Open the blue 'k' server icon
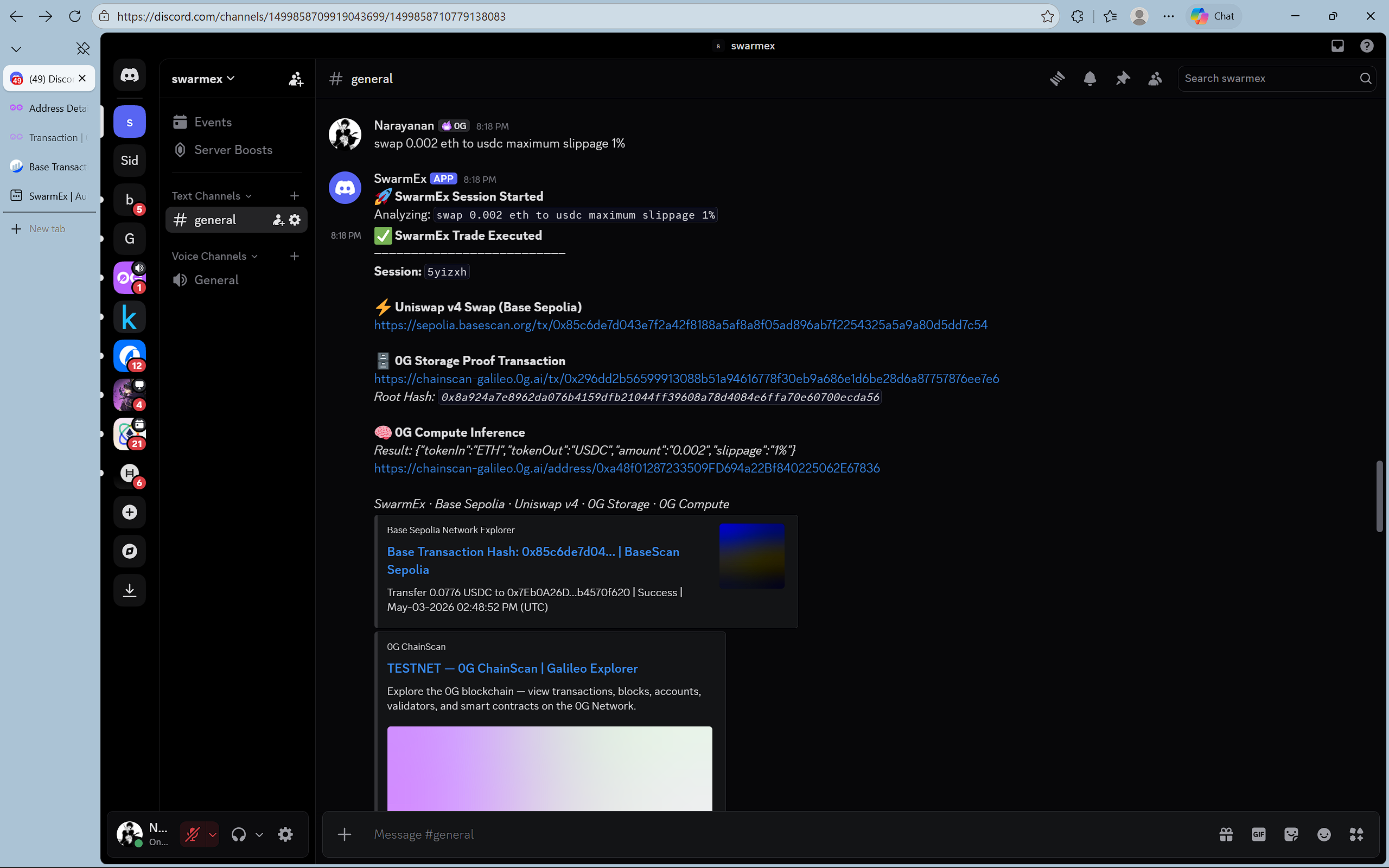1389x868 pixels. 130,317
